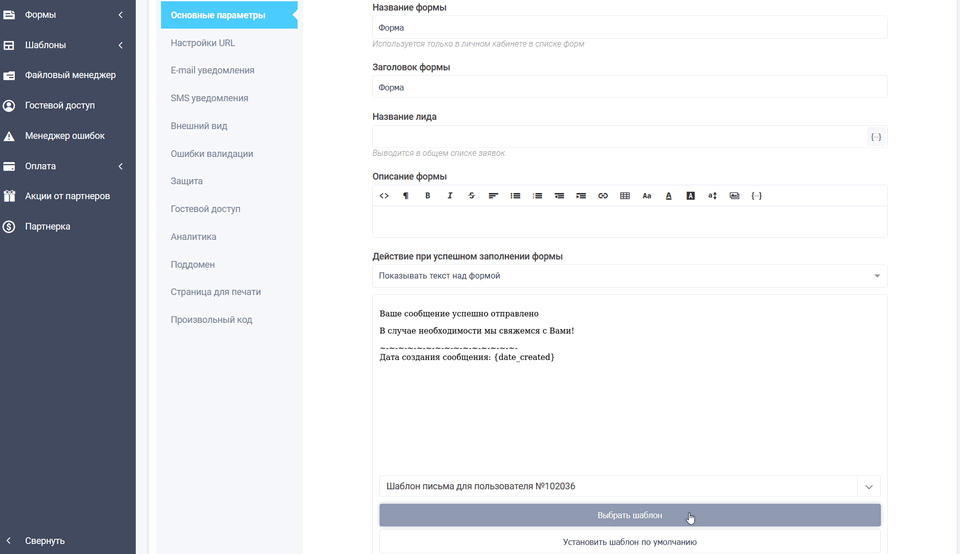This screenshot has height=554, width=960.
Task: Apply strikethrough formatting
Action: pos(471,196)
